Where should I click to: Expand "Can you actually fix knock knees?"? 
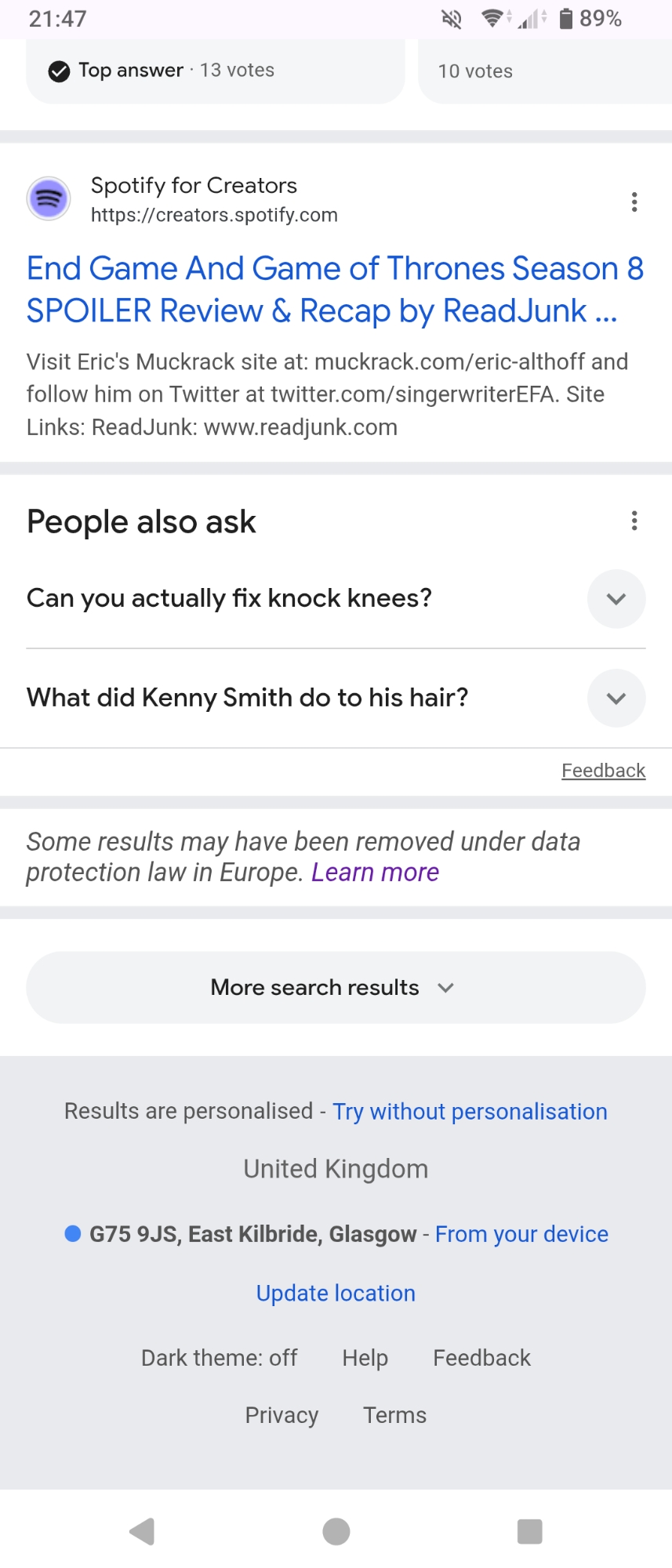(616, 599)
